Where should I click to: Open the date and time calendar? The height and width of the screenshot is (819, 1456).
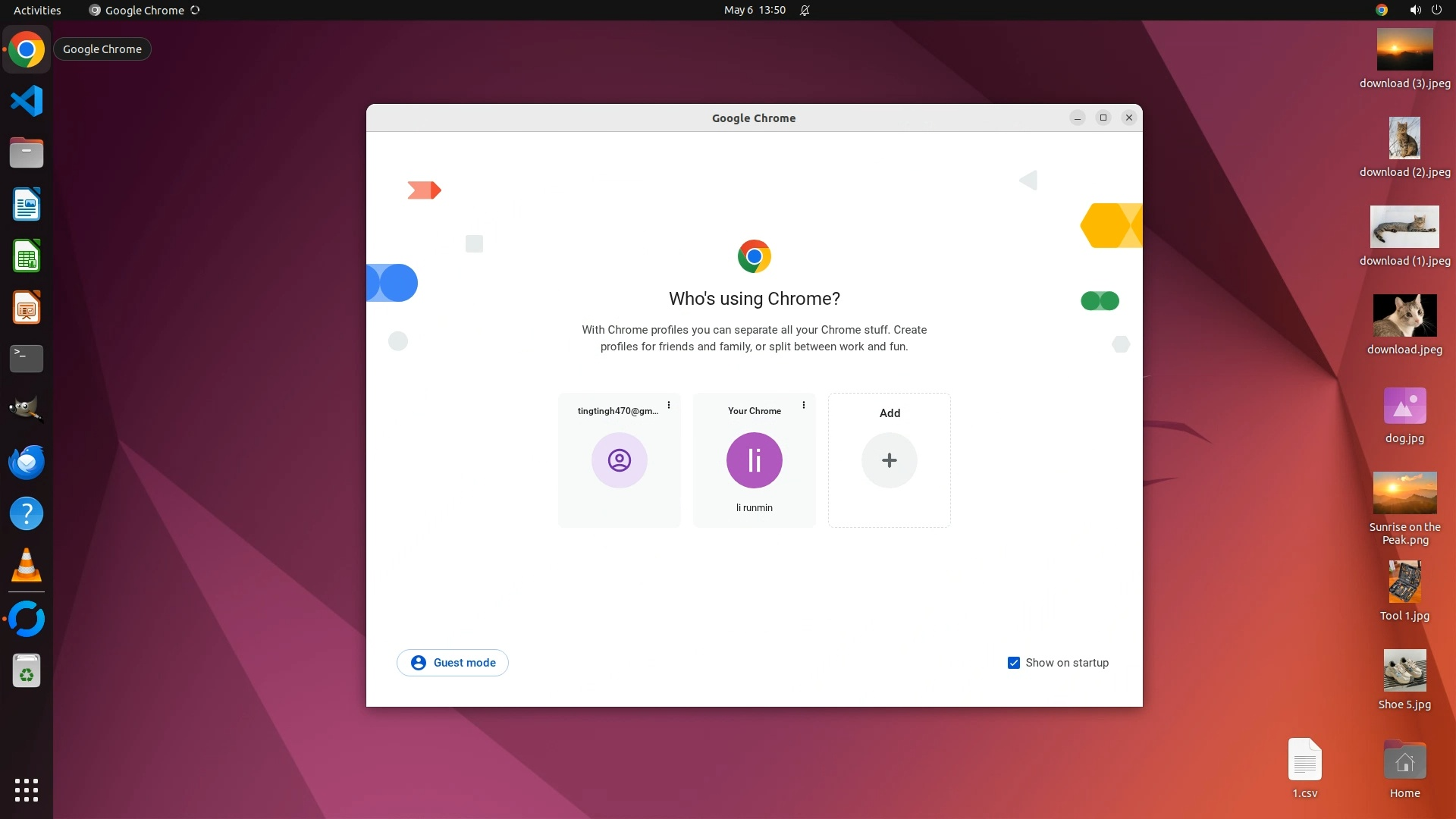coord(754,11)
